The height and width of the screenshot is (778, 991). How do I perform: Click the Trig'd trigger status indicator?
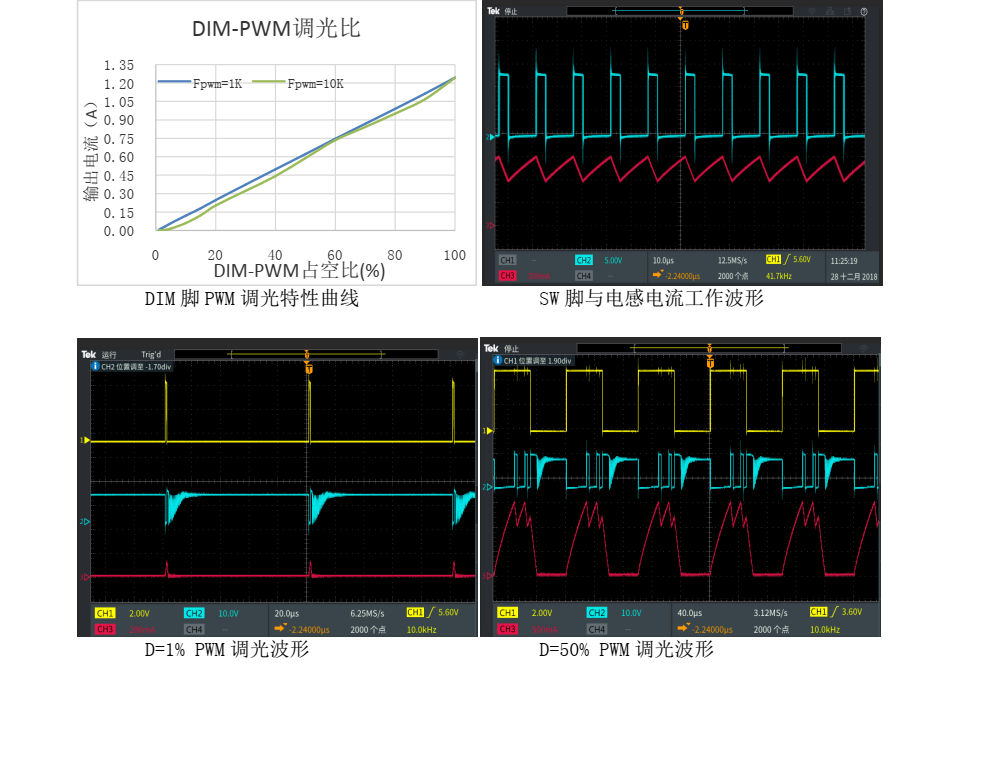click(x=151, y=354)
